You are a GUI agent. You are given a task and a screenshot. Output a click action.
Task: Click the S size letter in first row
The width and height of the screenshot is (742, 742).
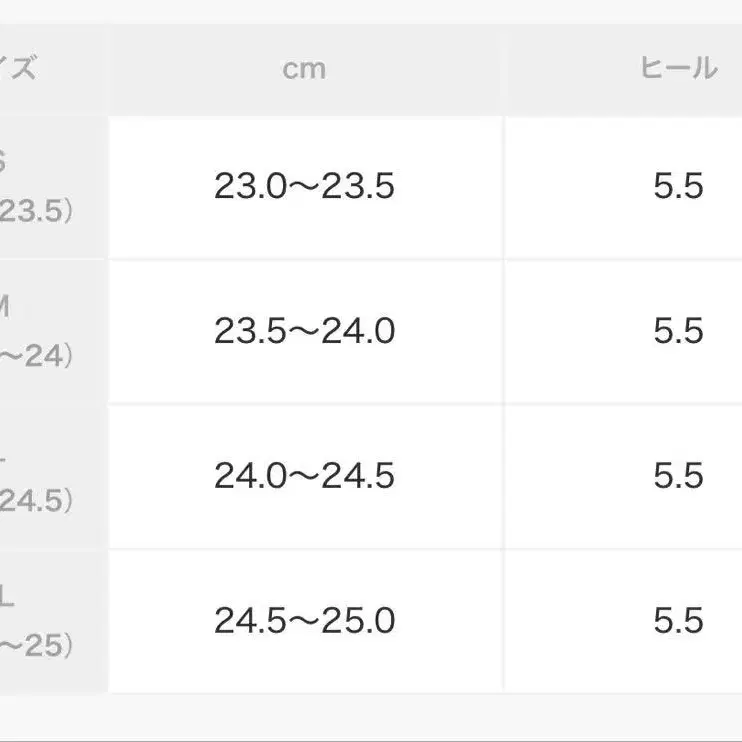click(x=4, y=163)
